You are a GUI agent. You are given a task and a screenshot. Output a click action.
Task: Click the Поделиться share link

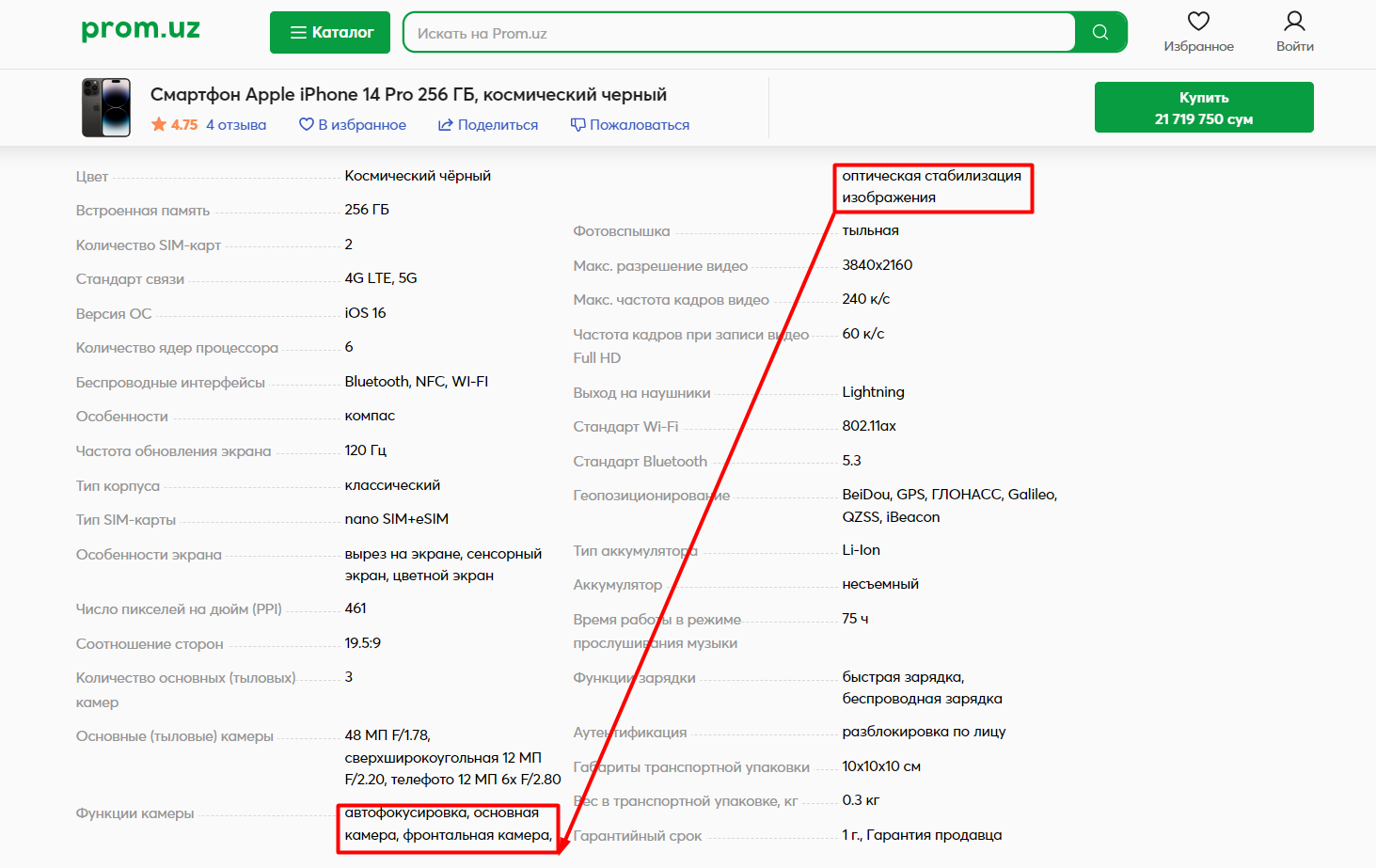pos(488,125)
